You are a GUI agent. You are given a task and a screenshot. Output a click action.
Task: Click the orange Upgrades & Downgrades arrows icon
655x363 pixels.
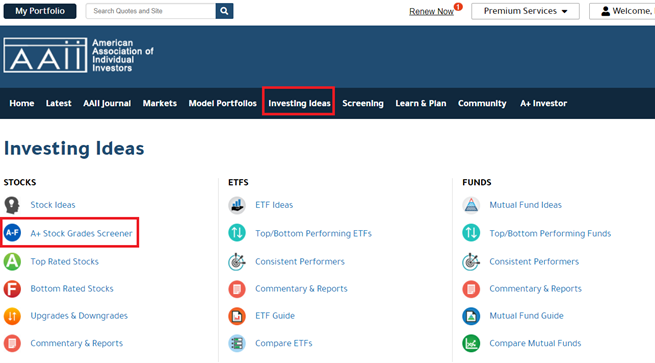[x=12, y=316]
